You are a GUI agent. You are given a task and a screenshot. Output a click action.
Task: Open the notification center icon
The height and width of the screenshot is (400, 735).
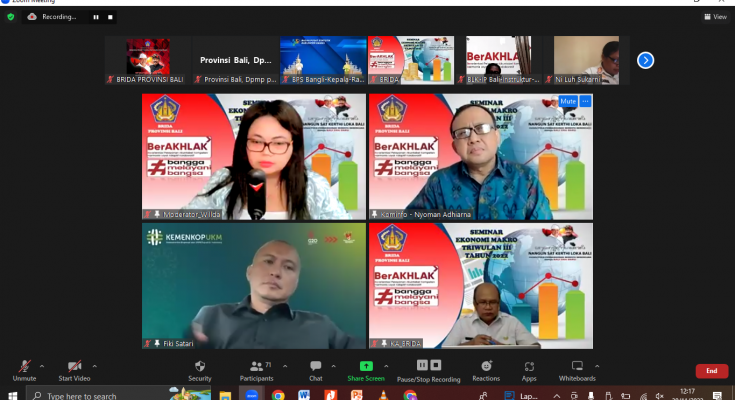point(717,396)
